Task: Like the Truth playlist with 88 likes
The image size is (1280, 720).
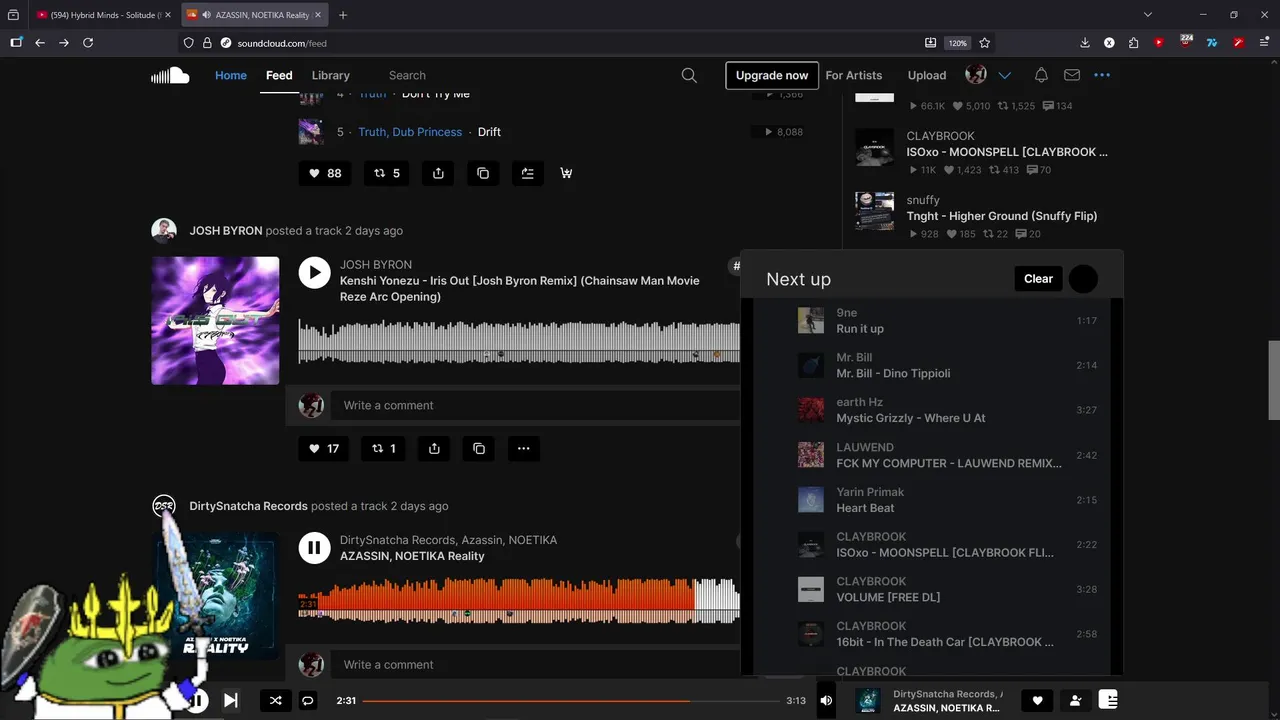Action: pos(324,173)
